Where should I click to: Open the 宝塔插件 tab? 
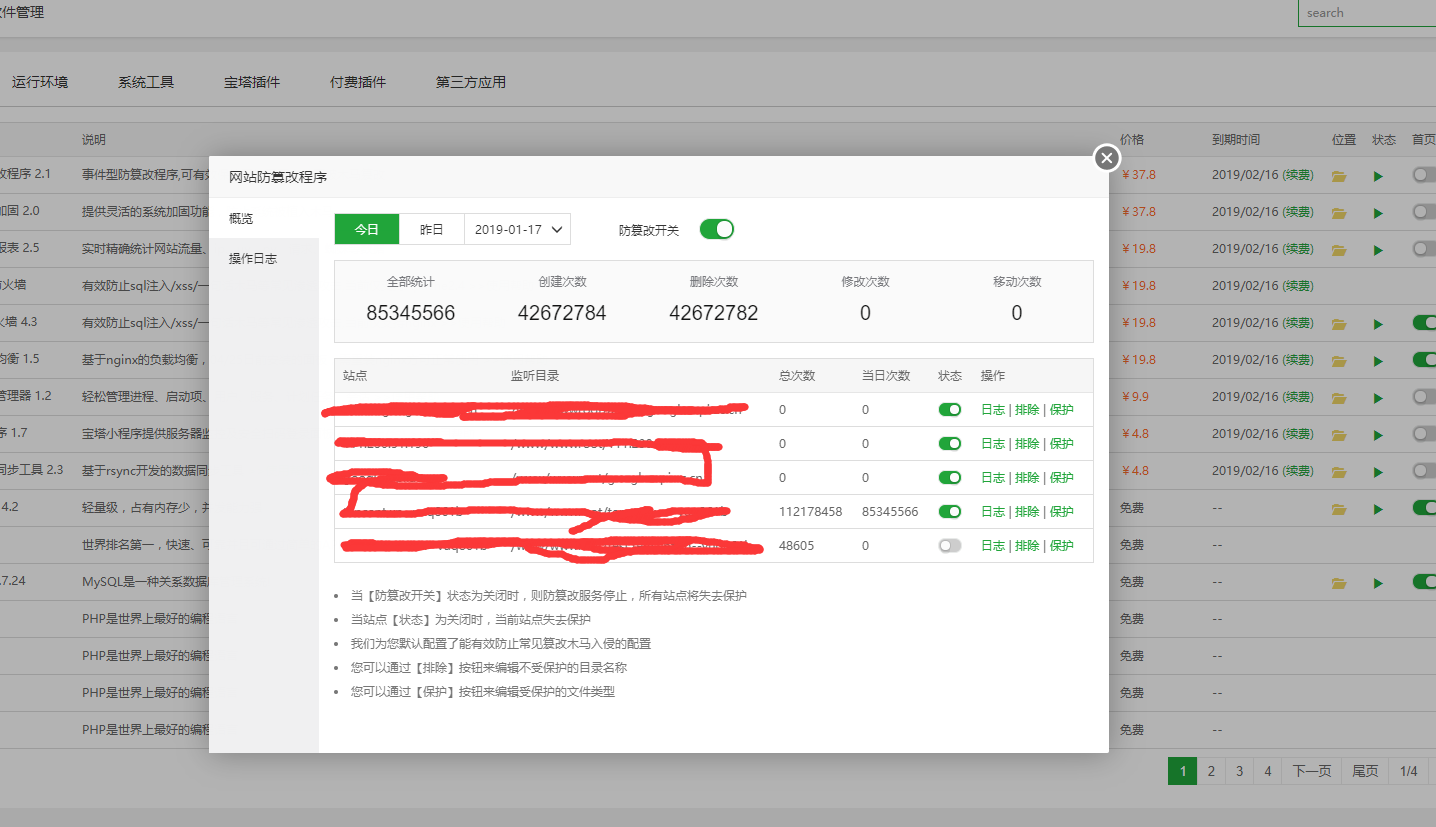252,82
